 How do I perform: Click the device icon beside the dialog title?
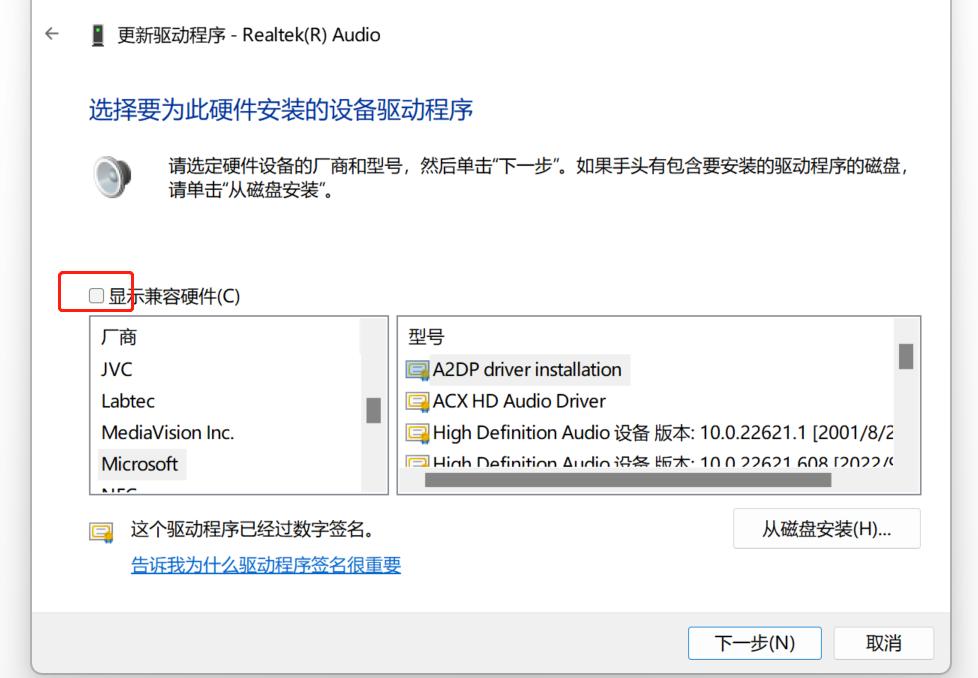coord(95,33)
